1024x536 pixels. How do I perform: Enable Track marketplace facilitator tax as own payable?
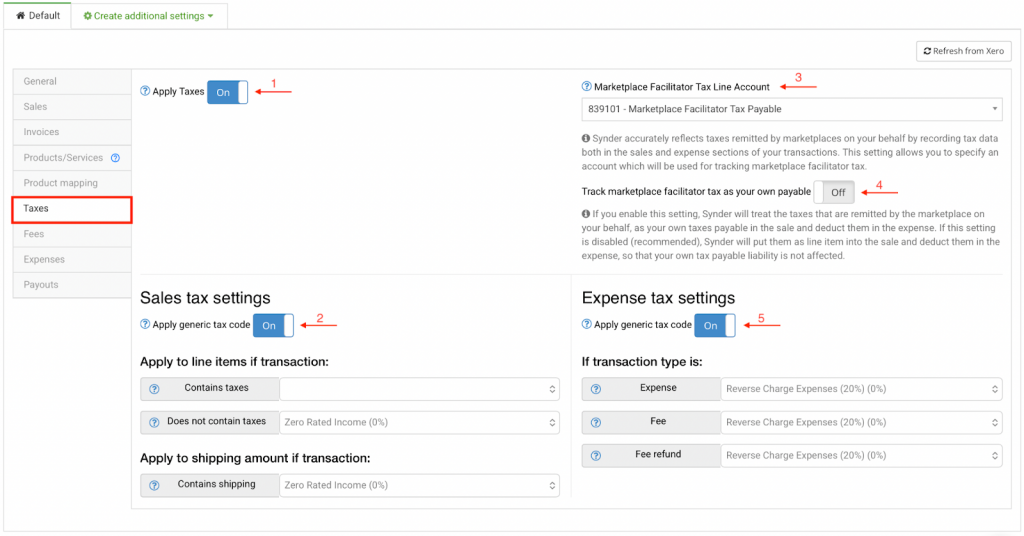[x=834, y=192]
